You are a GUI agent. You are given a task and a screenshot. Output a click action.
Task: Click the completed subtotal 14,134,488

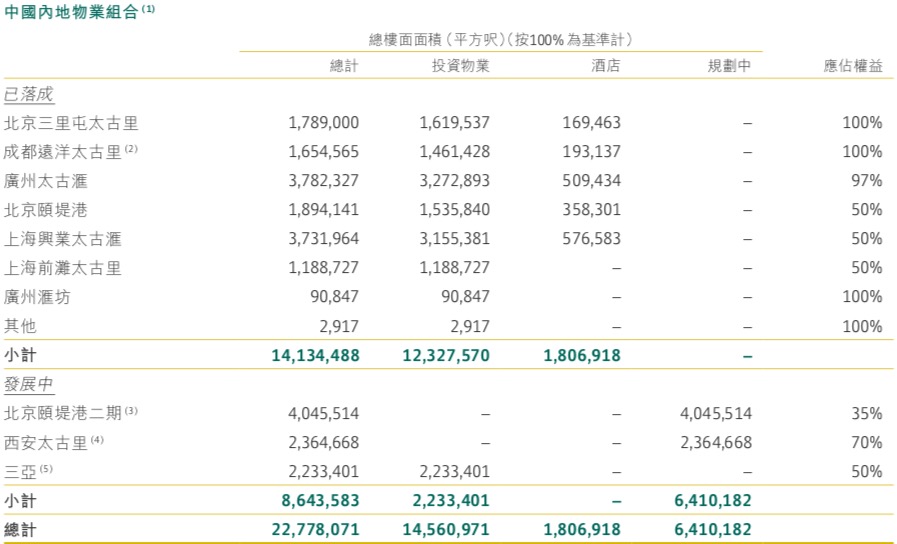(x=314, y=355)
